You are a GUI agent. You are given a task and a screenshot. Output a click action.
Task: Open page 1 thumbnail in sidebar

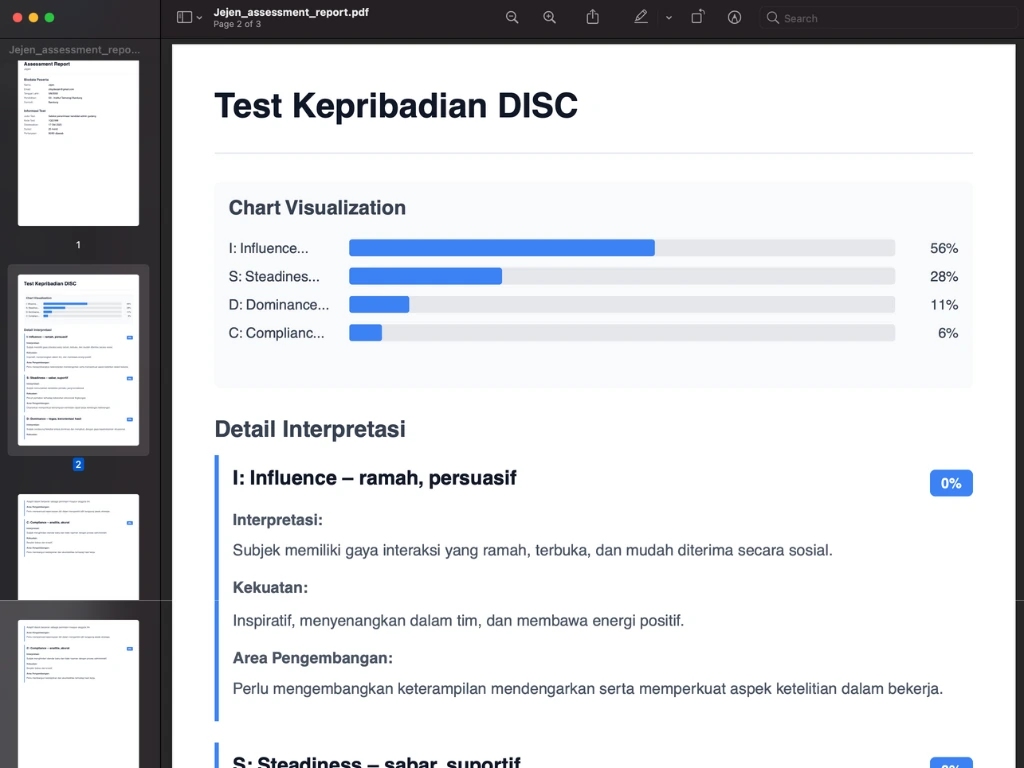[x=78, y=142]
